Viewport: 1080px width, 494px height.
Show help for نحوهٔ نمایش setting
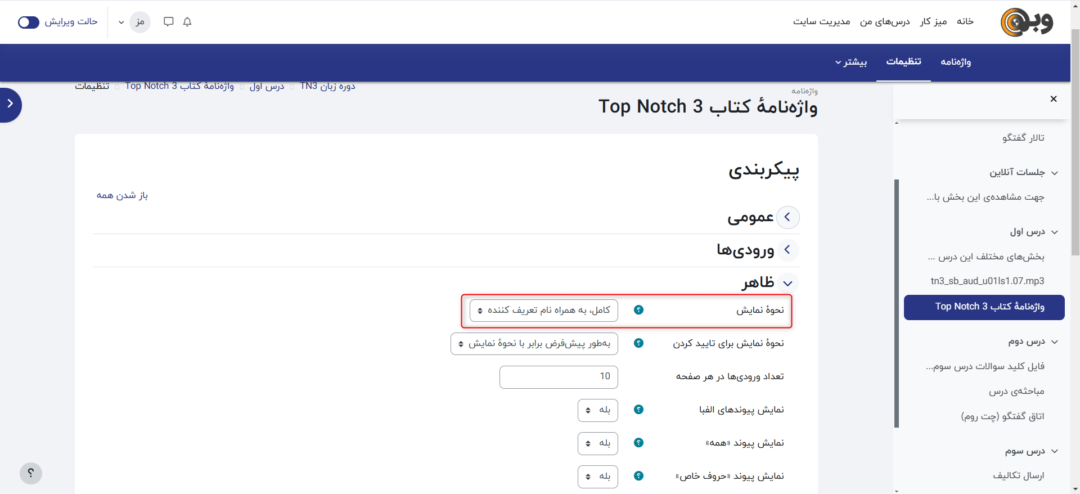pos(639,310)
